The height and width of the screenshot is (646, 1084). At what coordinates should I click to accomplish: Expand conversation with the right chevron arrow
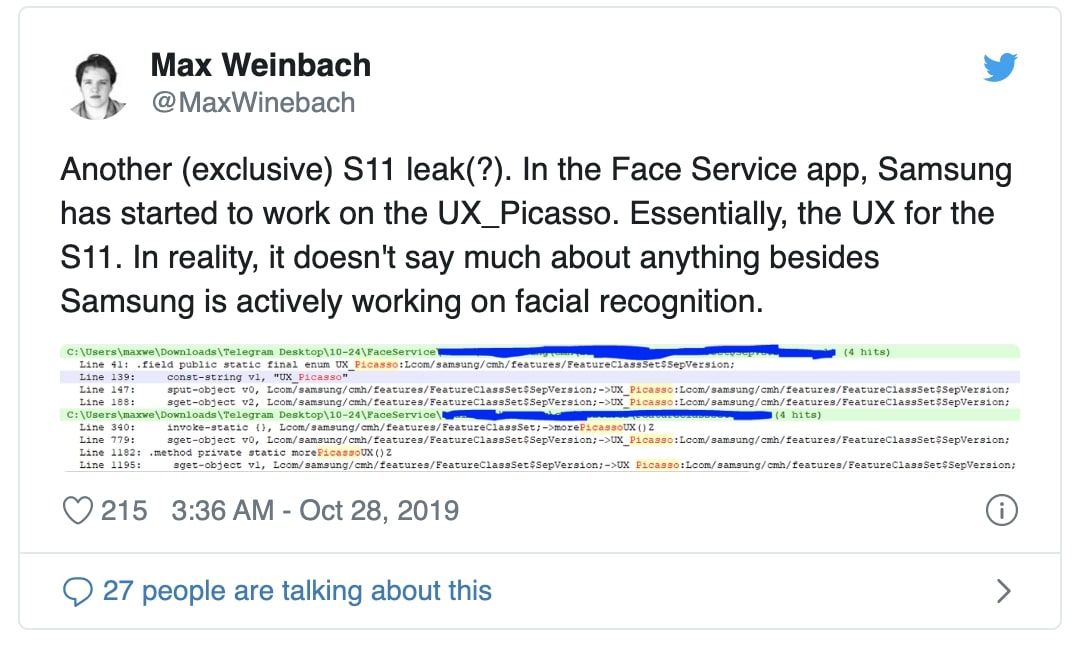[1004, 591]
